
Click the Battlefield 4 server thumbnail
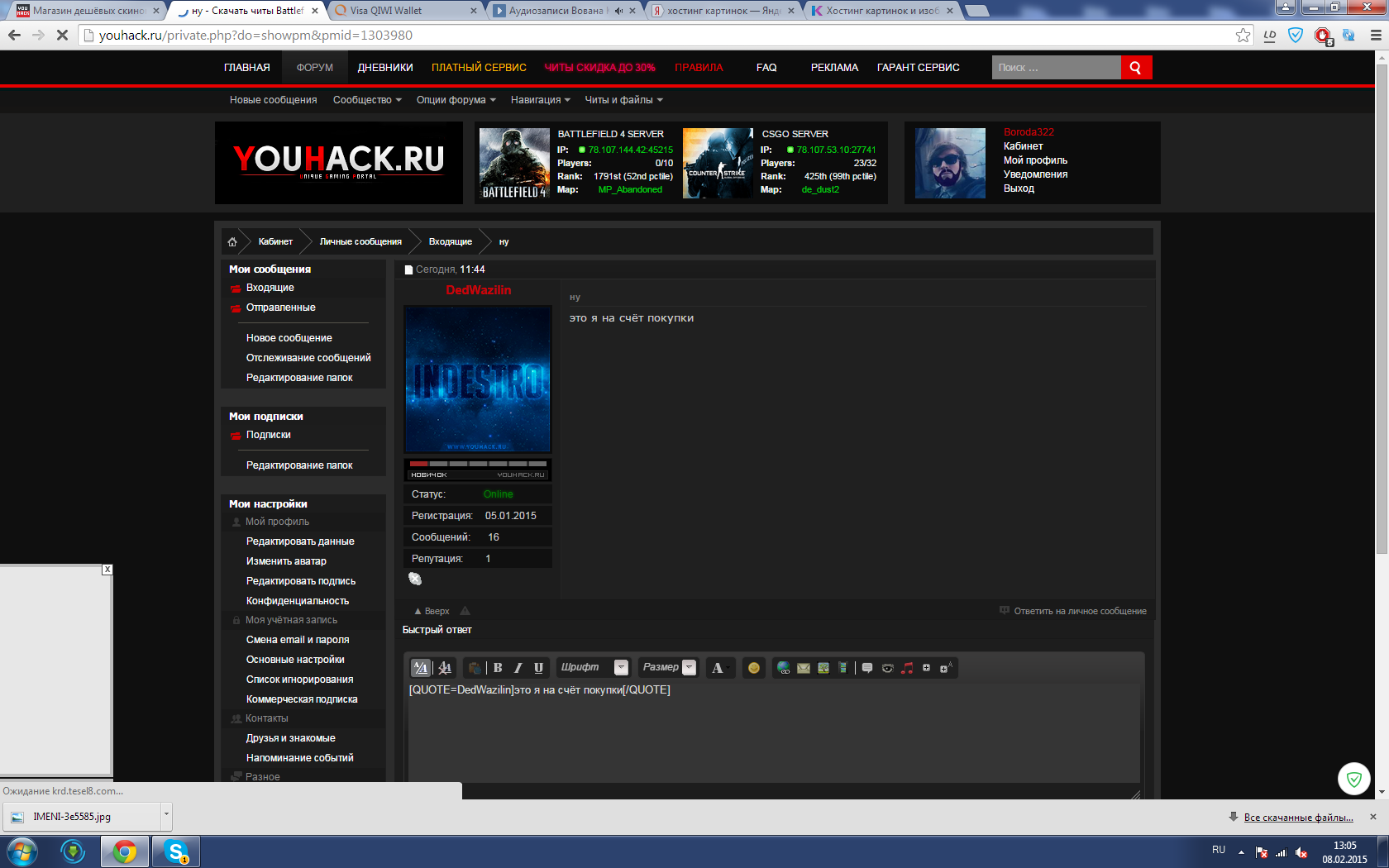click(x=514, y=163)
